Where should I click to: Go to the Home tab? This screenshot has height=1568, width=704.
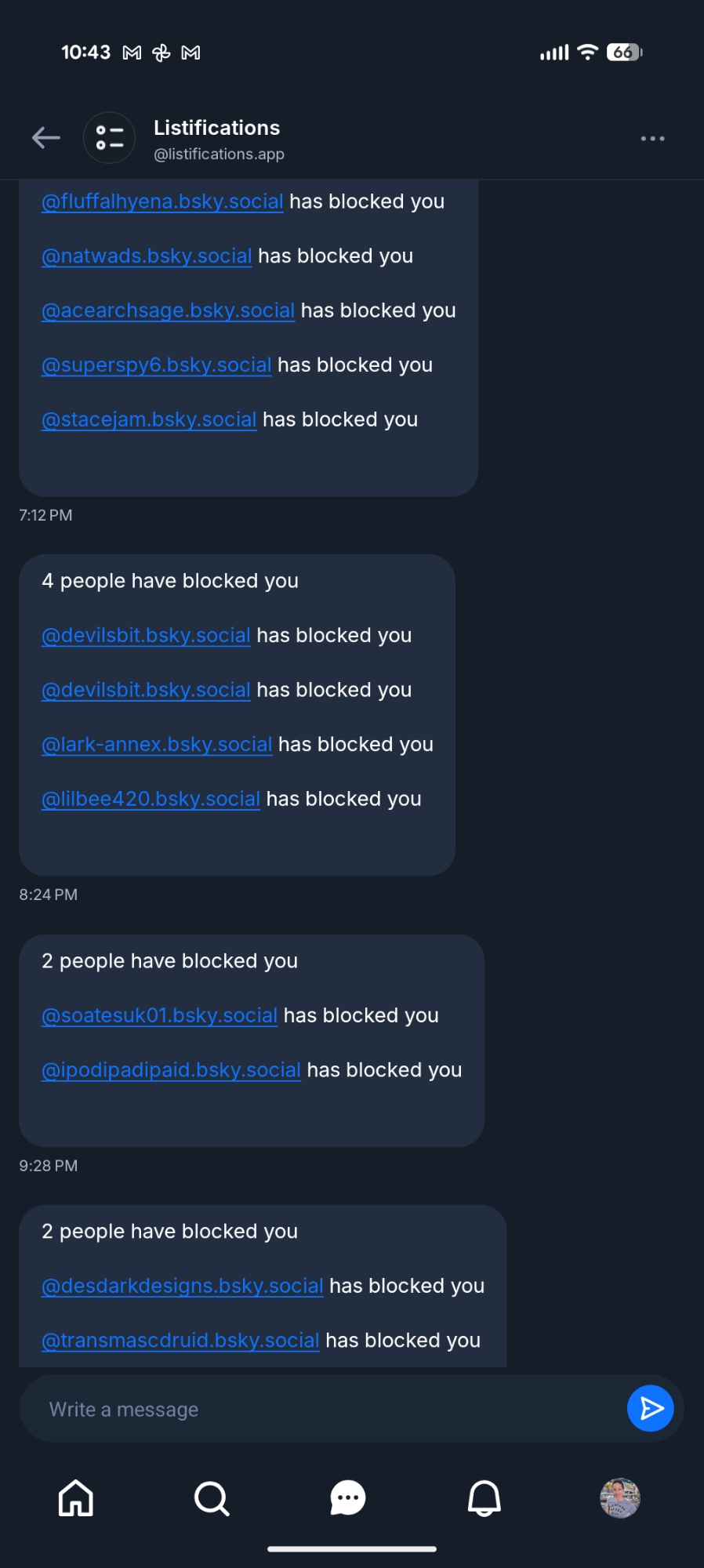(76, 1498)
